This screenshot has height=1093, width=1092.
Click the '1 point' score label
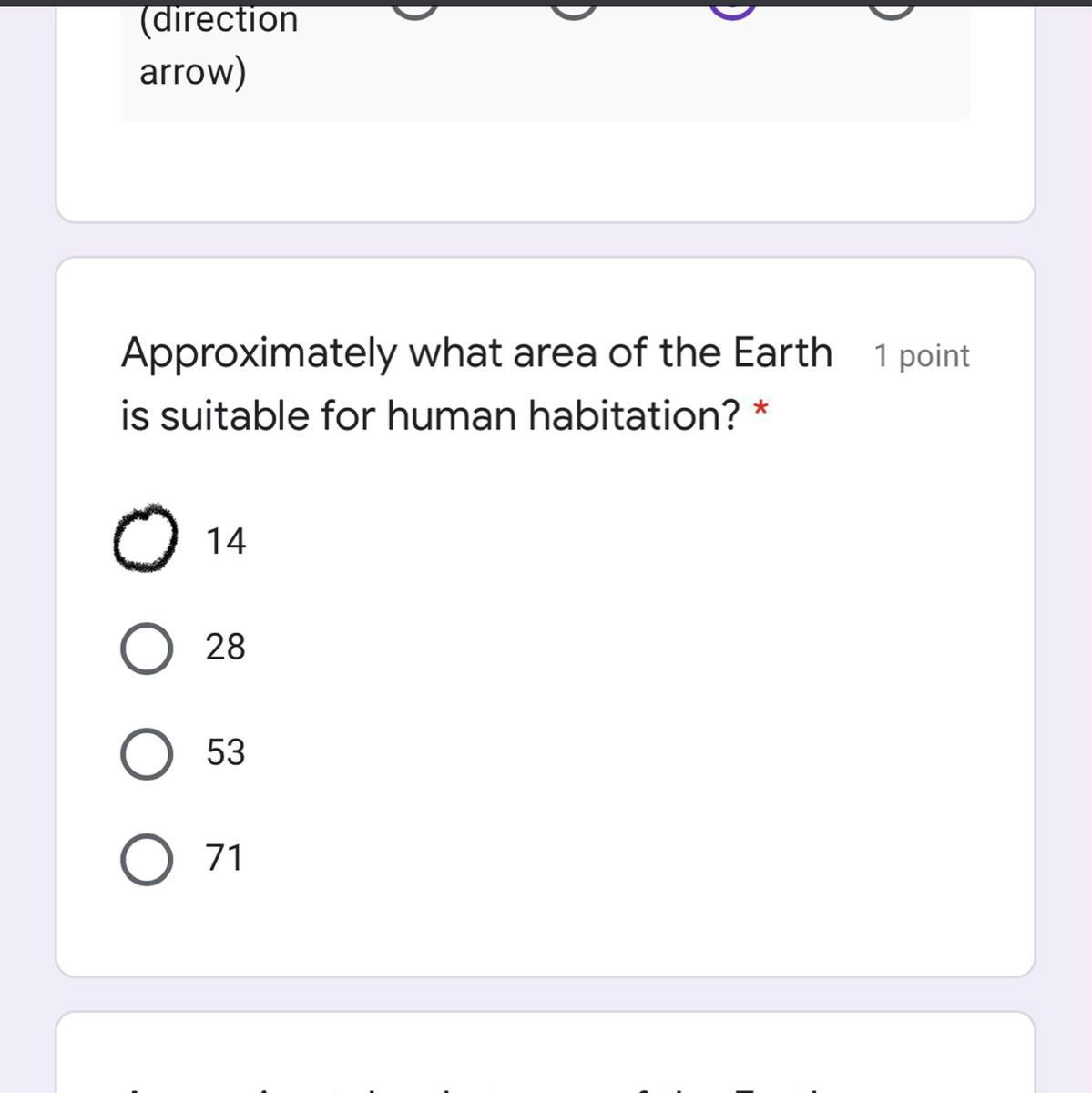coord(921,356)
